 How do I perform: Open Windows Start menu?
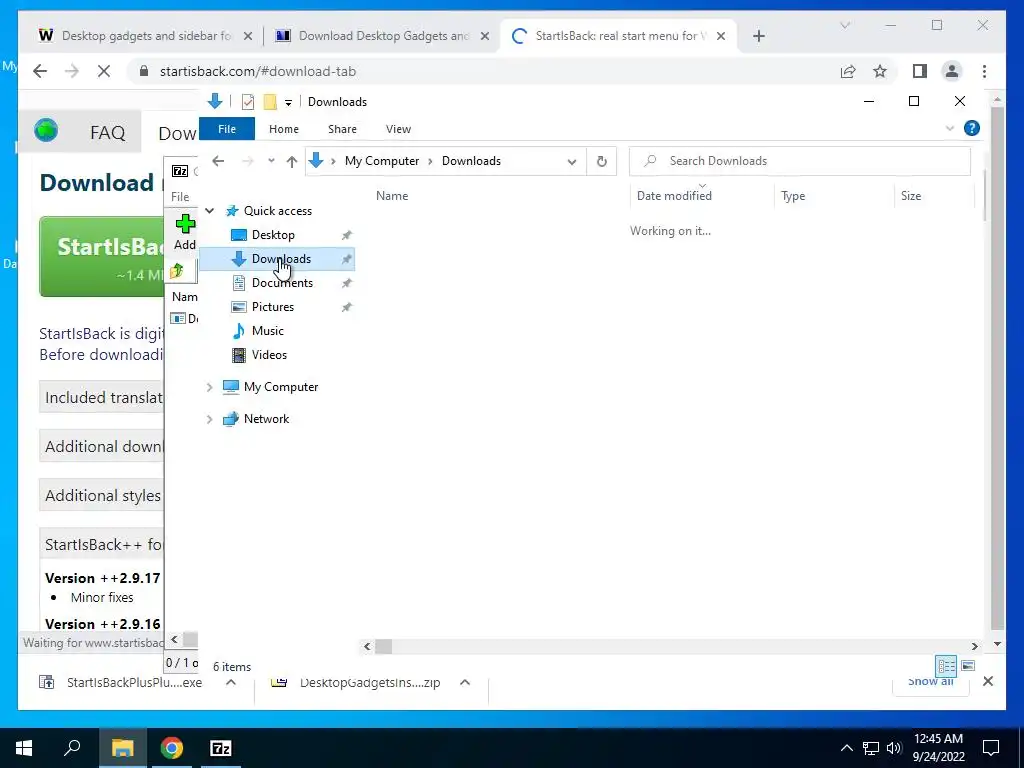(24, 748)
